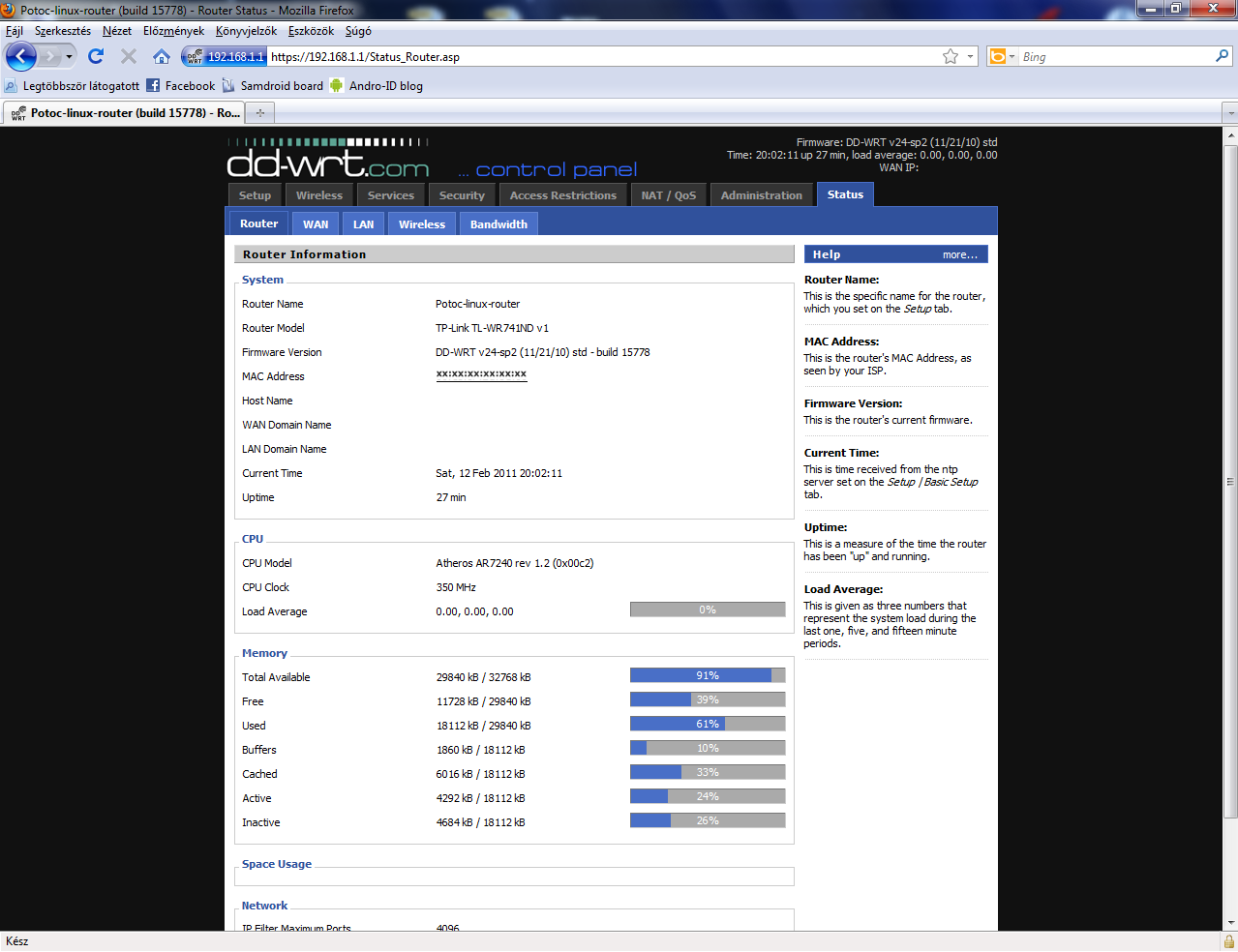
Task: Select the Router sub-tab
Action: click(x=259, y=223)
